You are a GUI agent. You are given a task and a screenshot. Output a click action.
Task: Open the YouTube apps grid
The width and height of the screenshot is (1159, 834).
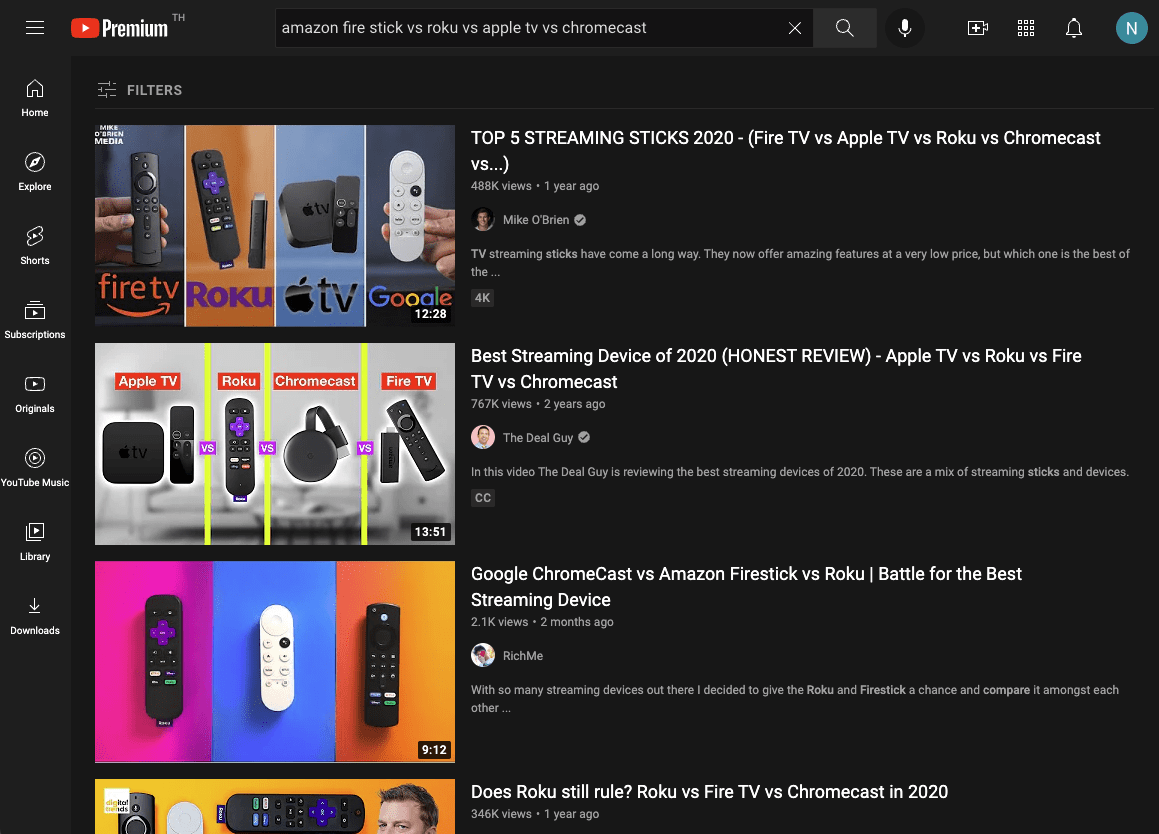point(1026,28)
